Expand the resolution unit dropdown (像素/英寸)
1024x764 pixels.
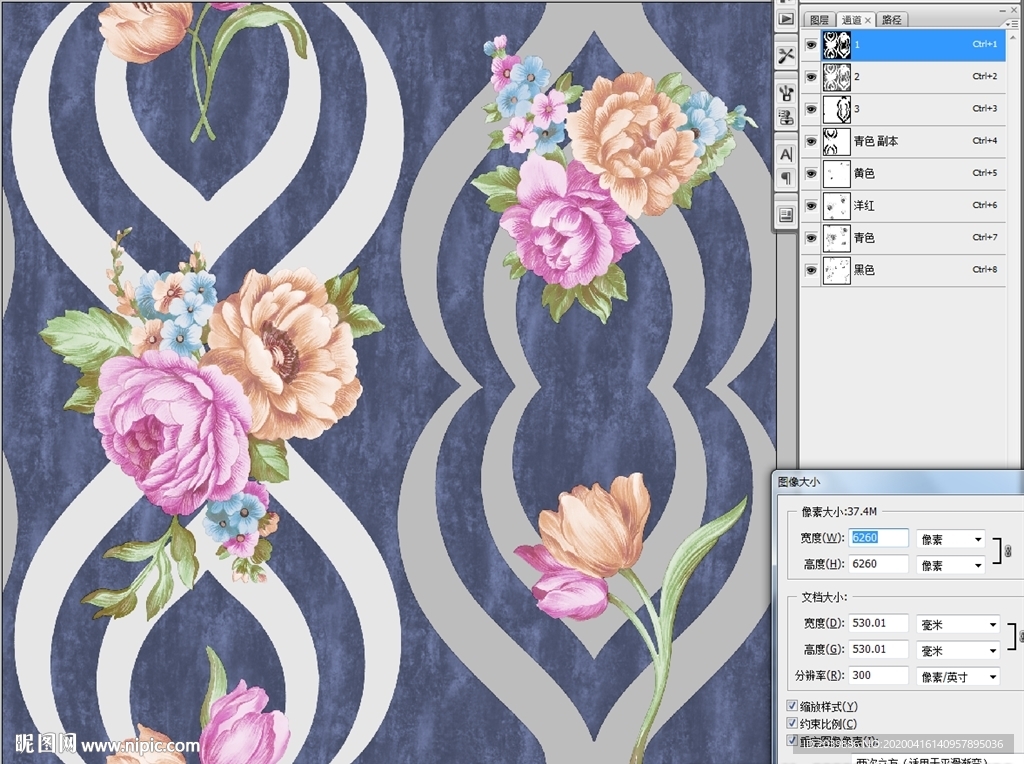point(958,676)
